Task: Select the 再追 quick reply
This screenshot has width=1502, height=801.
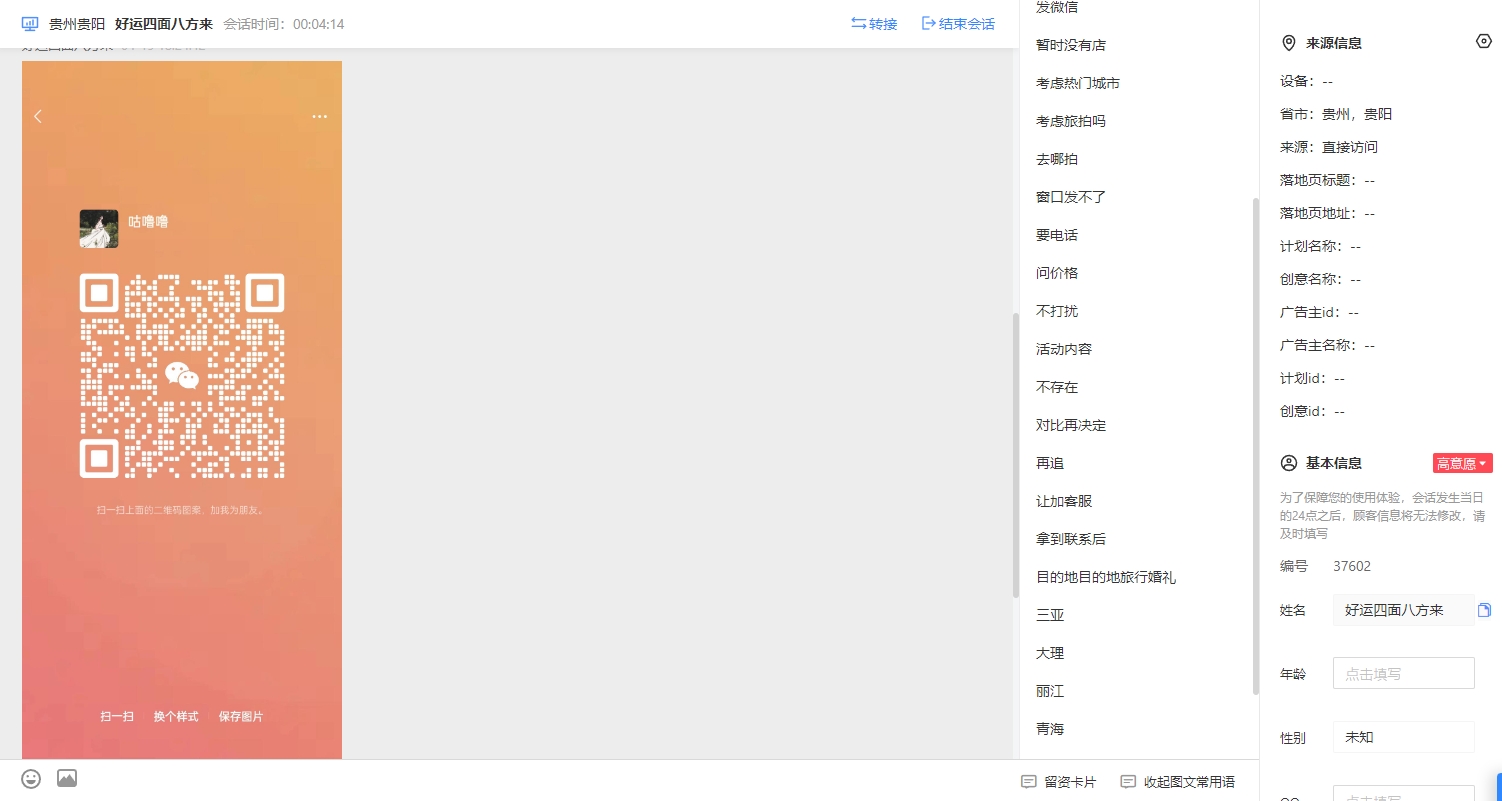Action: point(1050,463)
